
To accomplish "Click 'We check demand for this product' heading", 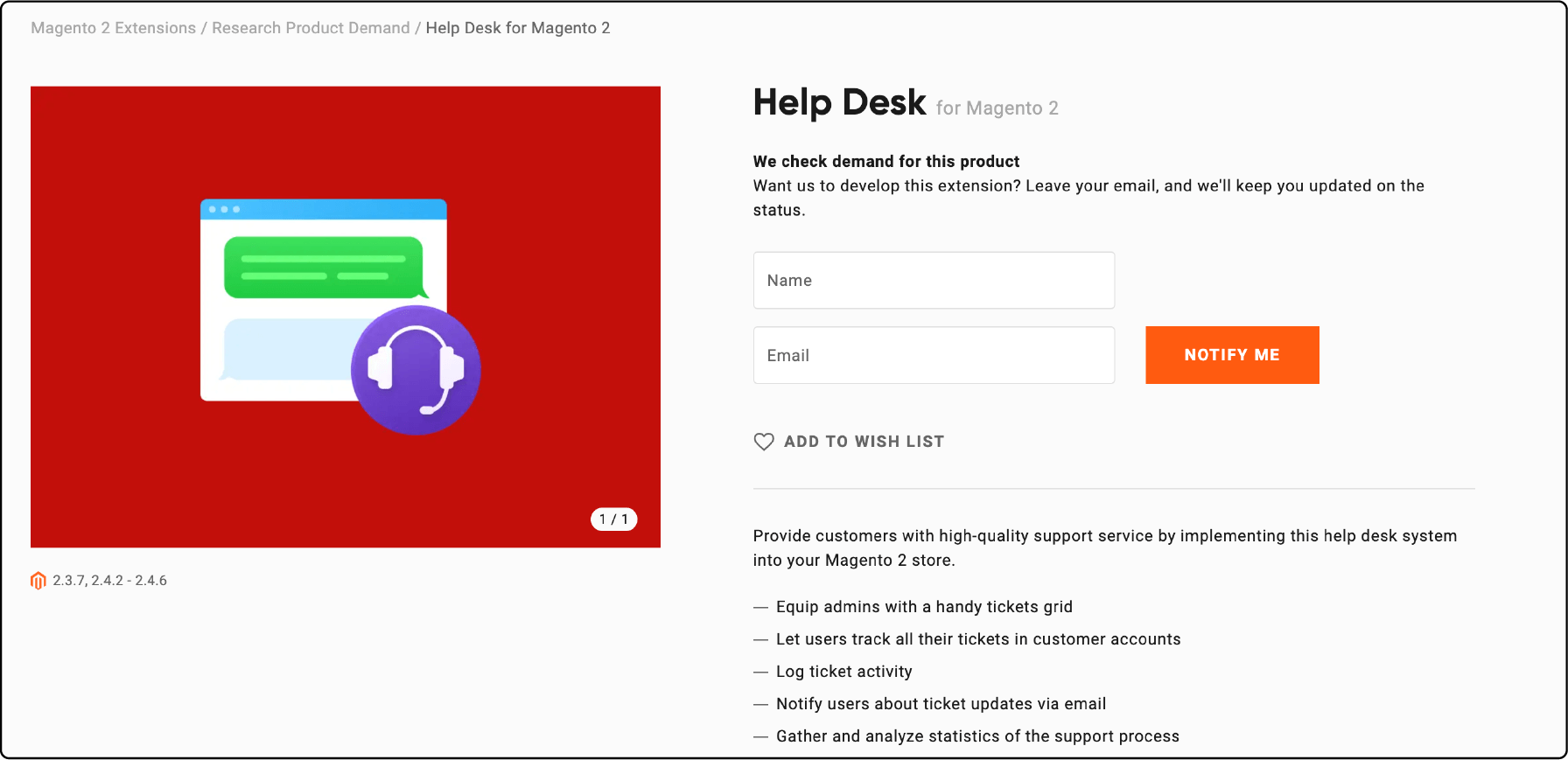I will click(886, 162).
